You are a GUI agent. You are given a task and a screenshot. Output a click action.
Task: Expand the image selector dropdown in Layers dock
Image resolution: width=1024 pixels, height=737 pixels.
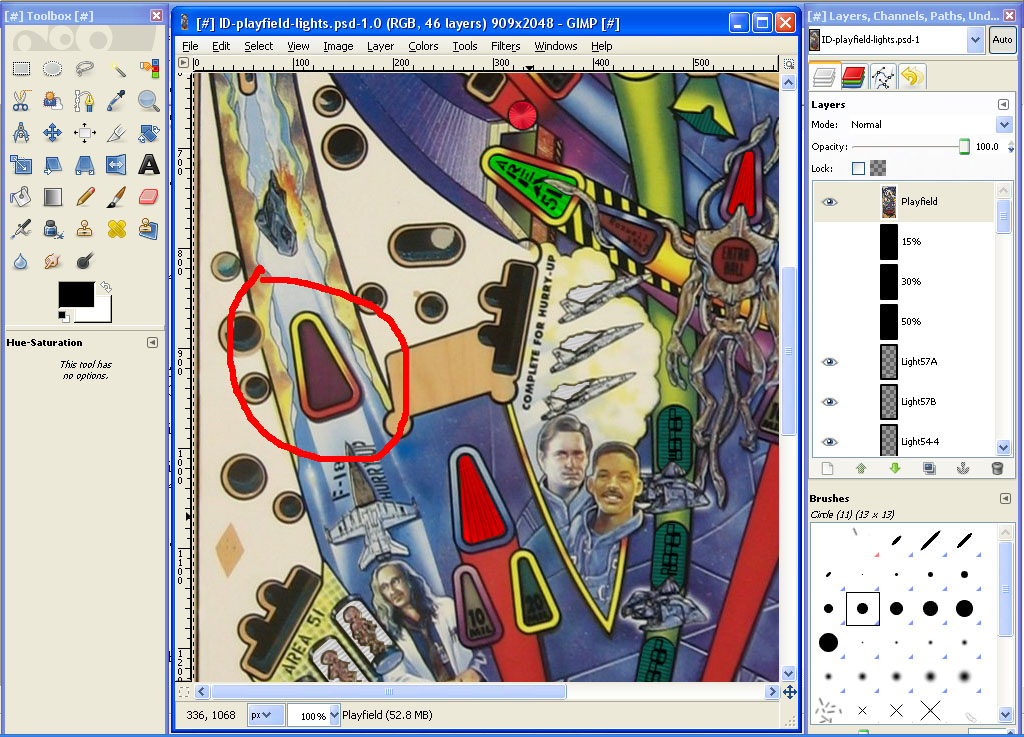975,40
